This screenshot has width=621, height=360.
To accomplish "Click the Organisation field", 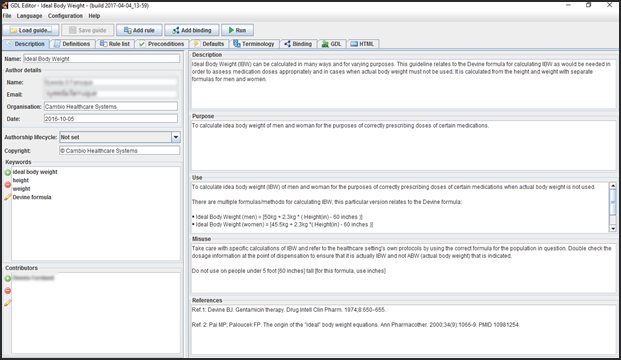I will 110,107.
